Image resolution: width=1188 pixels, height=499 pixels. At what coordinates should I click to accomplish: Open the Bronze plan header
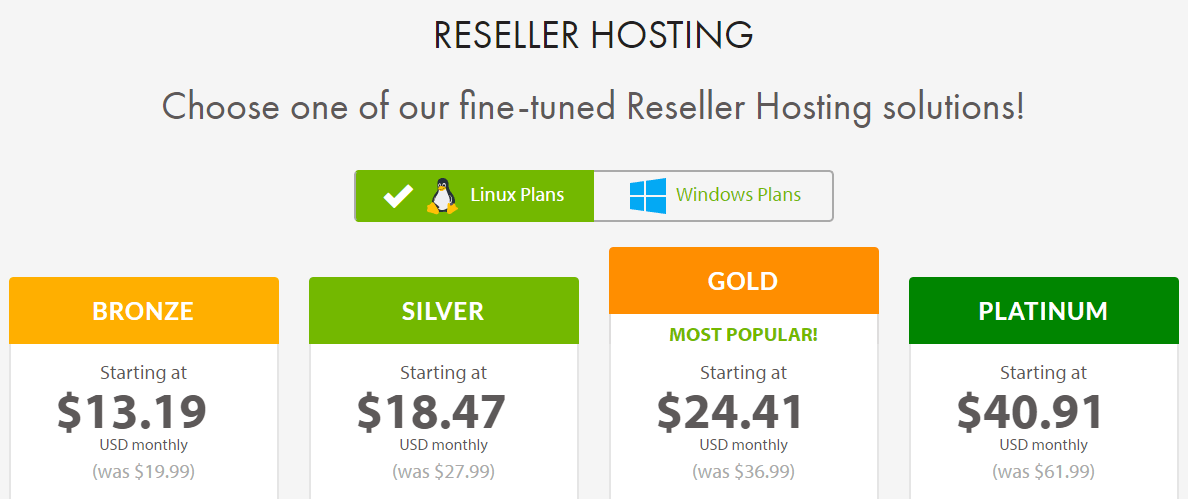[144, 310]
